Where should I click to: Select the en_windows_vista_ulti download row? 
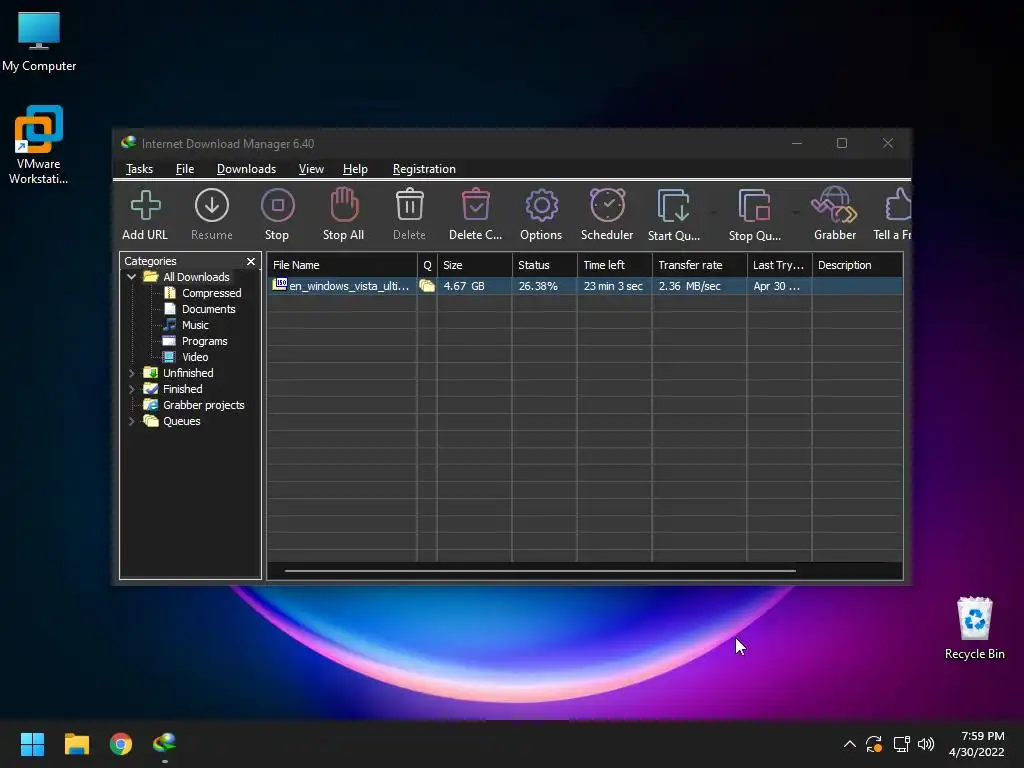pyautogui.click(x=585, y=286)
